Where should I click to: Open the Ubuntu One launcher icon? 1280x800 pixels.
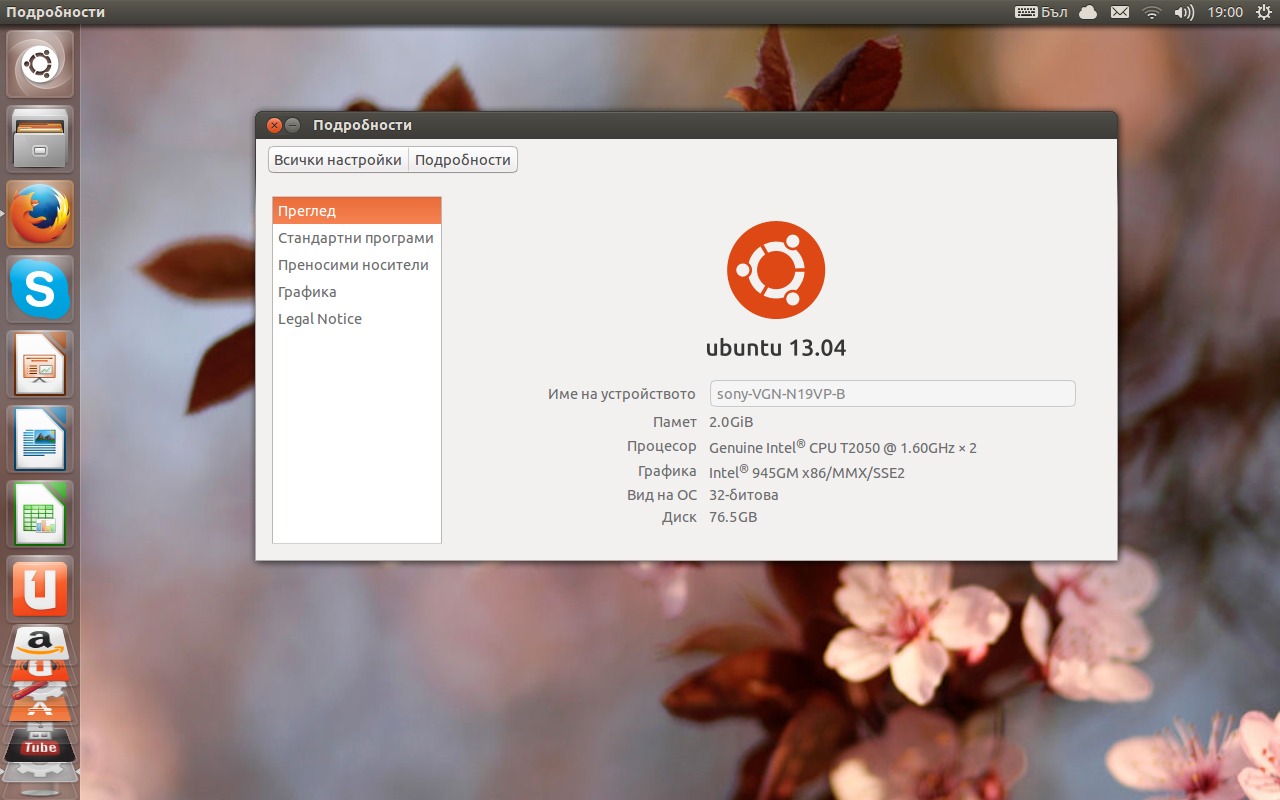pos(40,589)
